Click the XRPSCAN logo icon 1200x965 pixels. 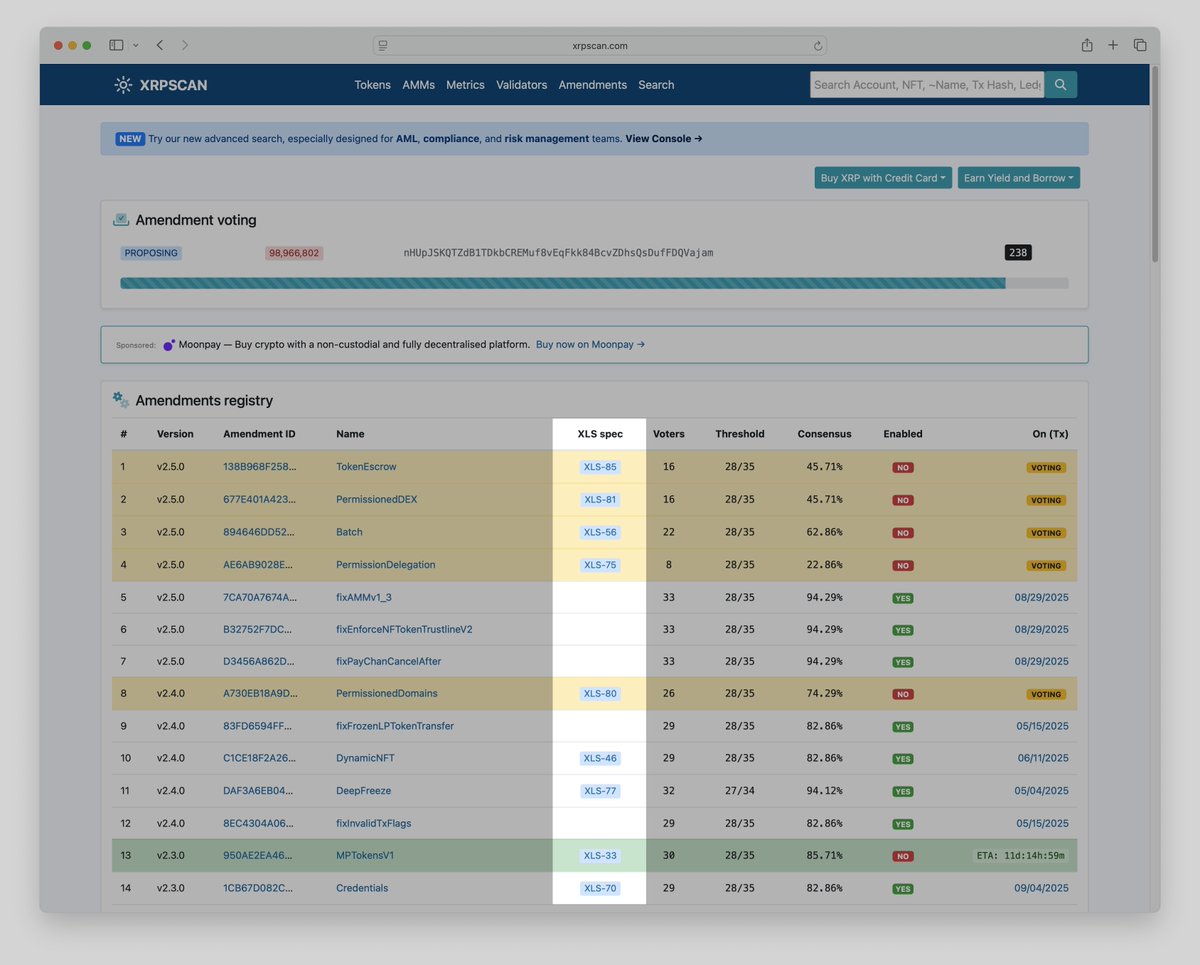[122, 85]
